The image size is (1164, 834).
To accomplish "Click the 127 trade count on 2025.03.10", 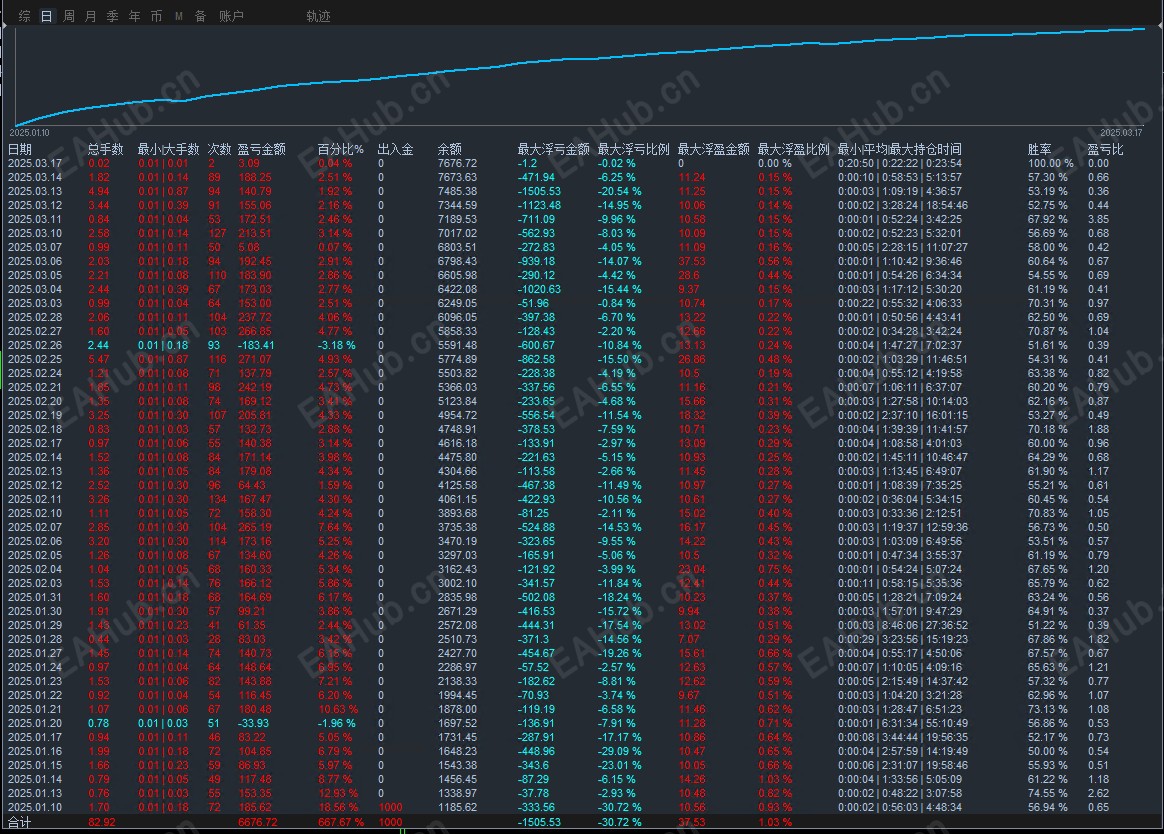I will coord(217,234).
